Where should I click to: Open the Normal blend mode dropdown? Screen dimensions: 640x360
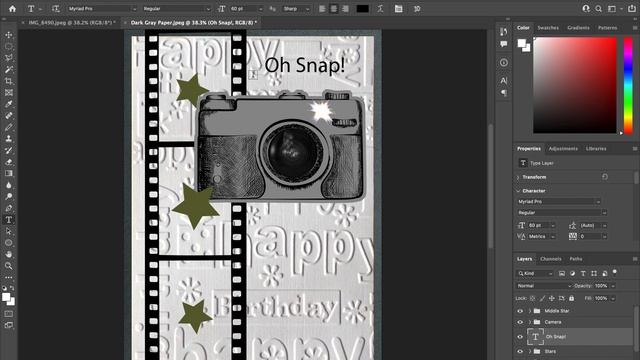[x=544, y=286]
